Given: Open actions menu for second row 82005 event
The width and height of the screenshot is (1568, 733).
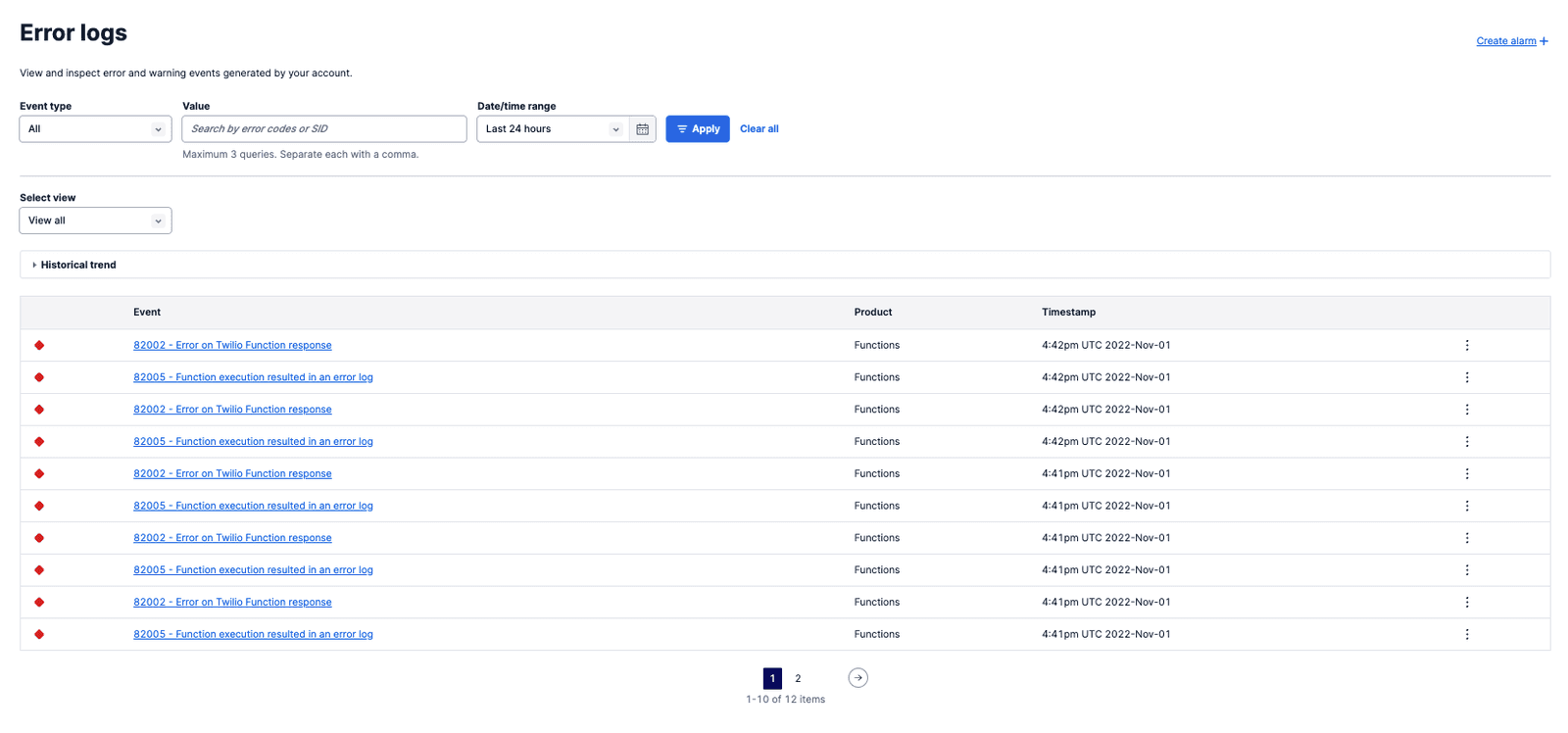Looking at the screenshot, I should tap(1466, 377).
